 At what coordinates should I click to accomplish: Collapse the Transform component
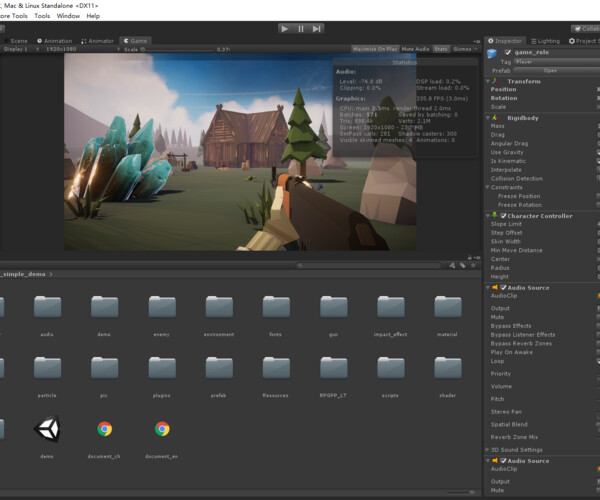(488, 81)
